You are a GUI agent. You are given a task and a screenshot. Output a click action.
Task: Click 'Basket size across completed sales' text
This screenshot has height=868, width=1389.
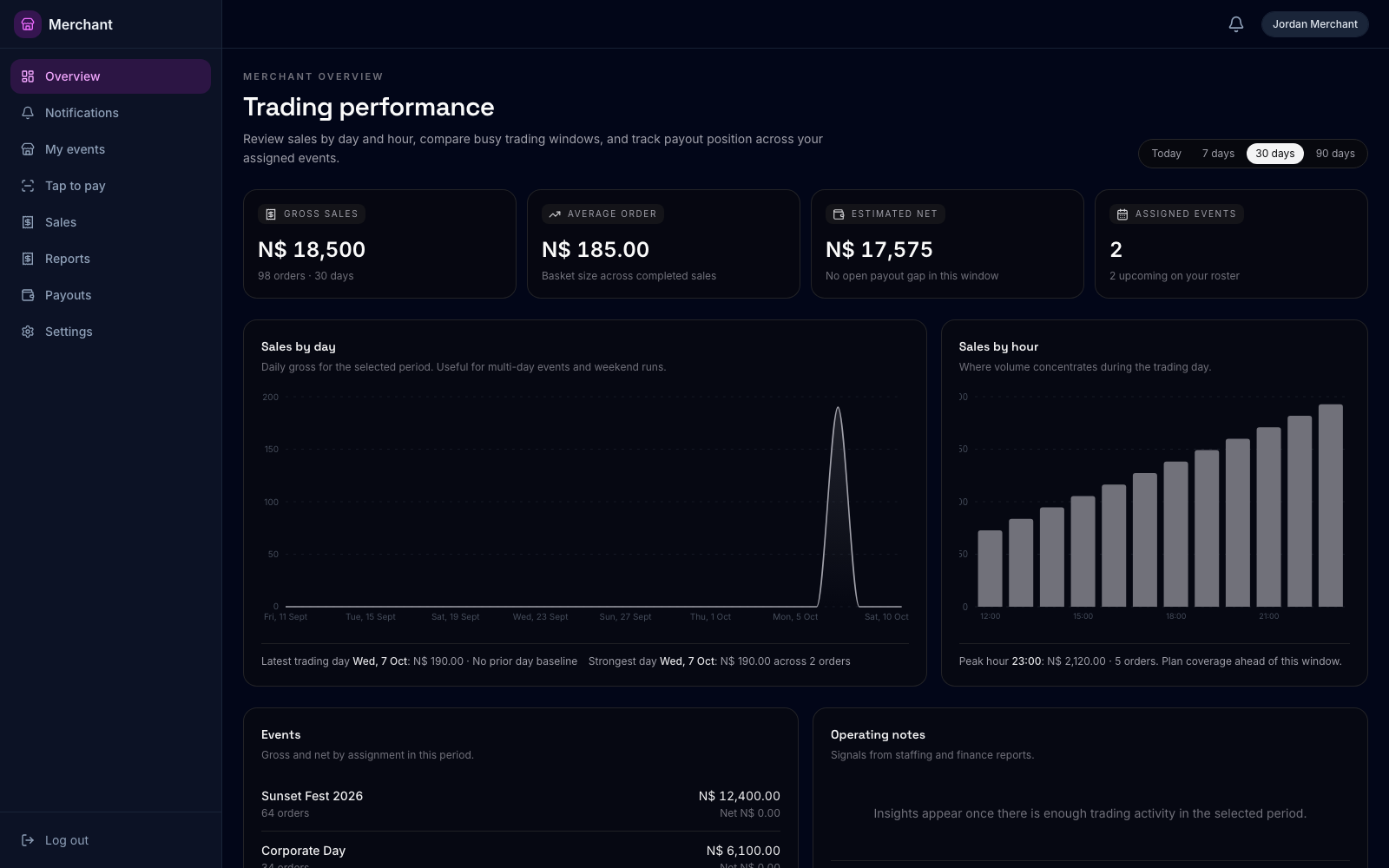click(629, 276)
